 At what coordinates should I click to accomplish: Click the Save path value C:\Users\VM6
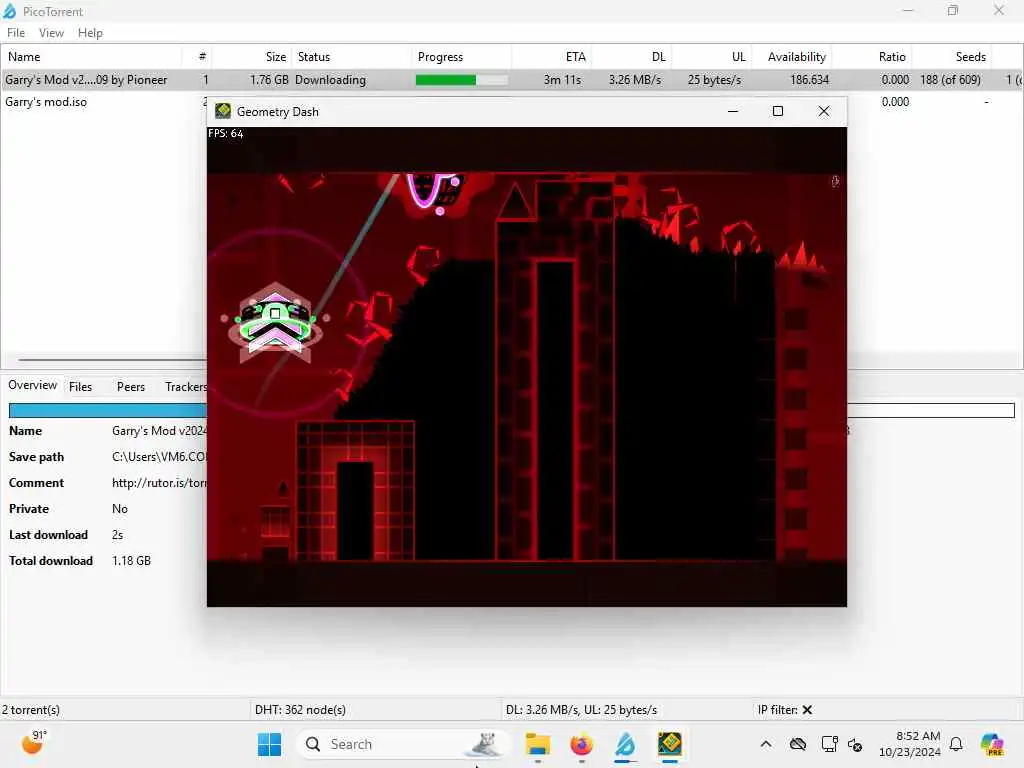159,457
